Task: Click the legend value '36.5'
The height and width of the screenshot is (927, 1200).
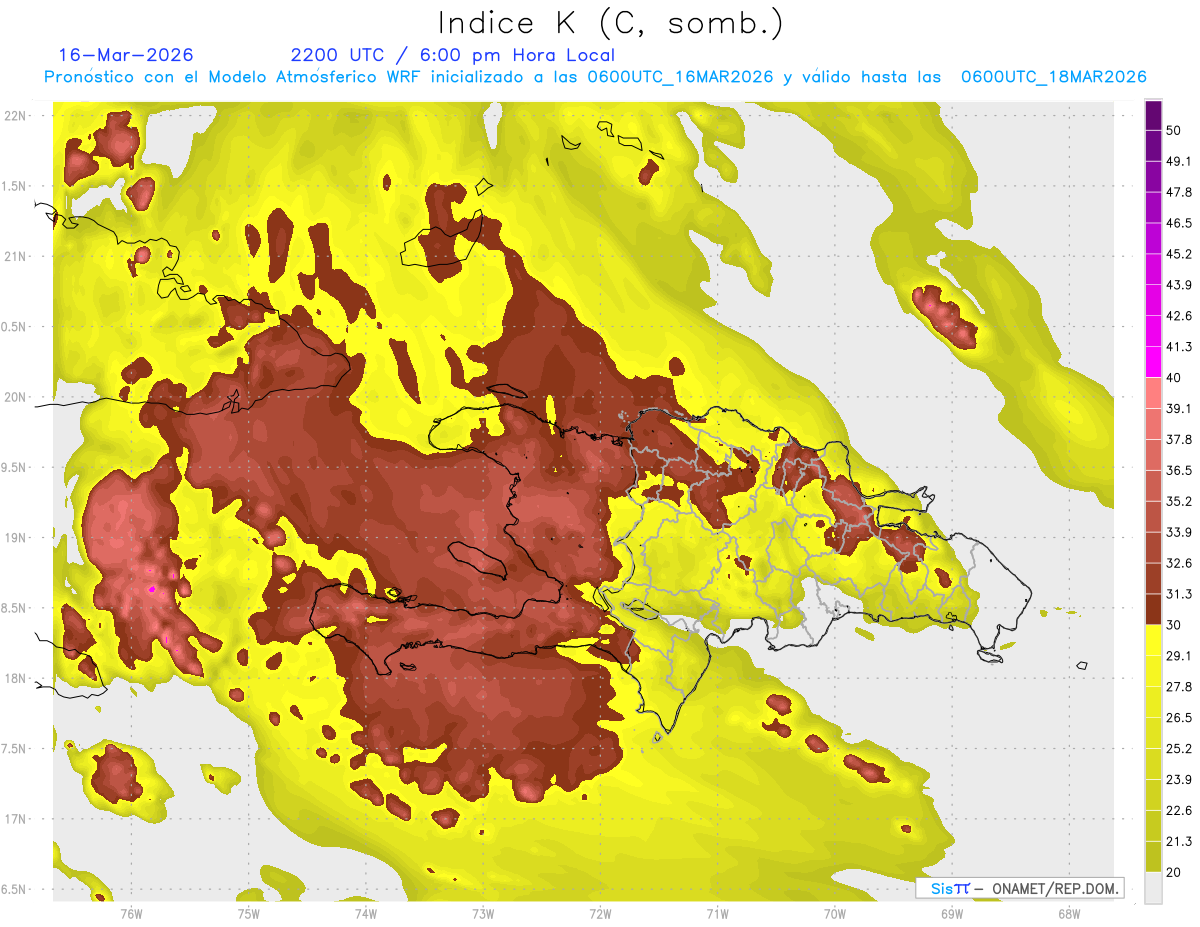Action: click(1178, 470)
